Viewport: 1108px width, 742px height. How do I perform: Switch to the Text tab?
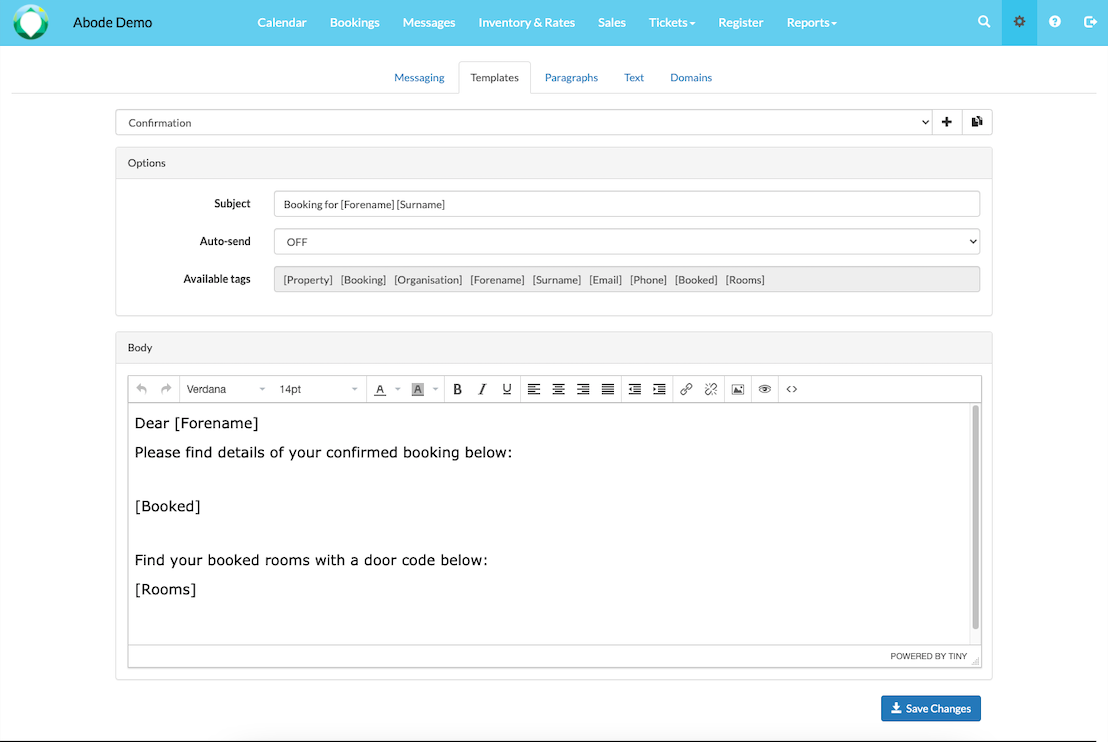[x=634, y=78]
